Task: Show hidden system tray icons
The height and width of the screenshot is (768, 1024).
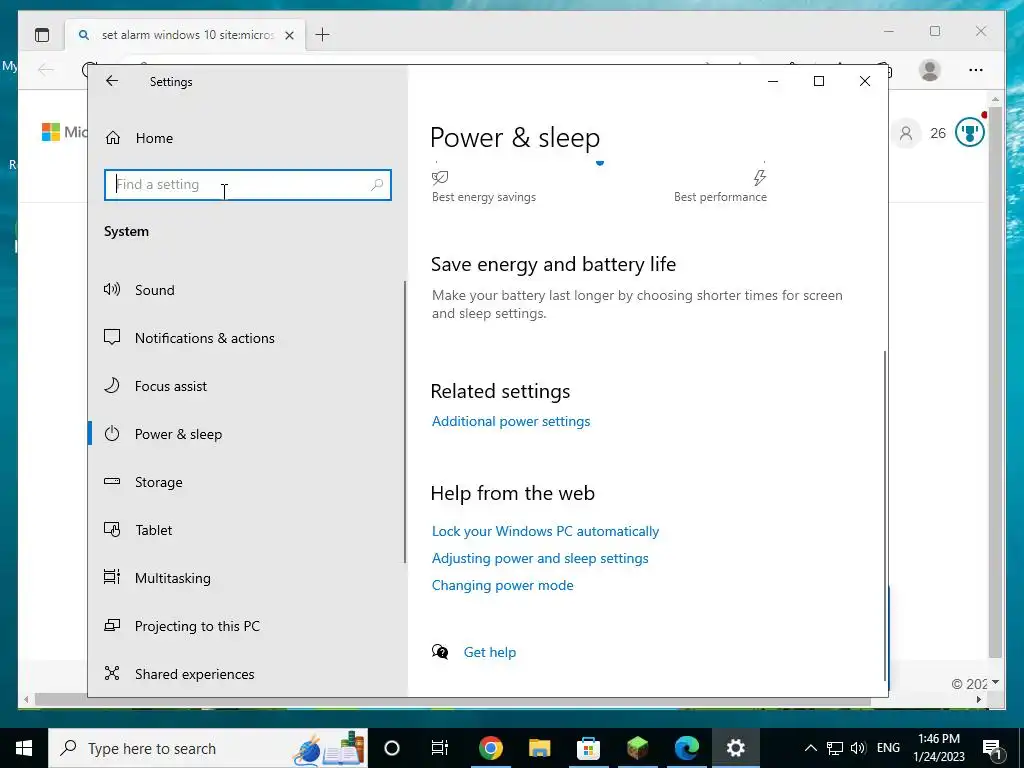Action: pos(810,748)
